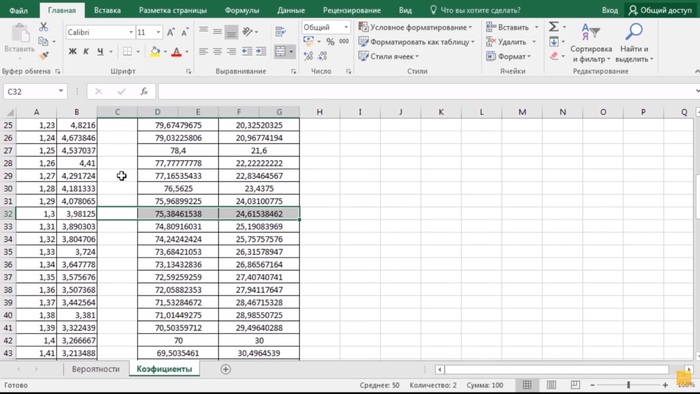Screen dimensions: 700x394
Task: Click Общий доступ share button
Action: pos(660,10)
